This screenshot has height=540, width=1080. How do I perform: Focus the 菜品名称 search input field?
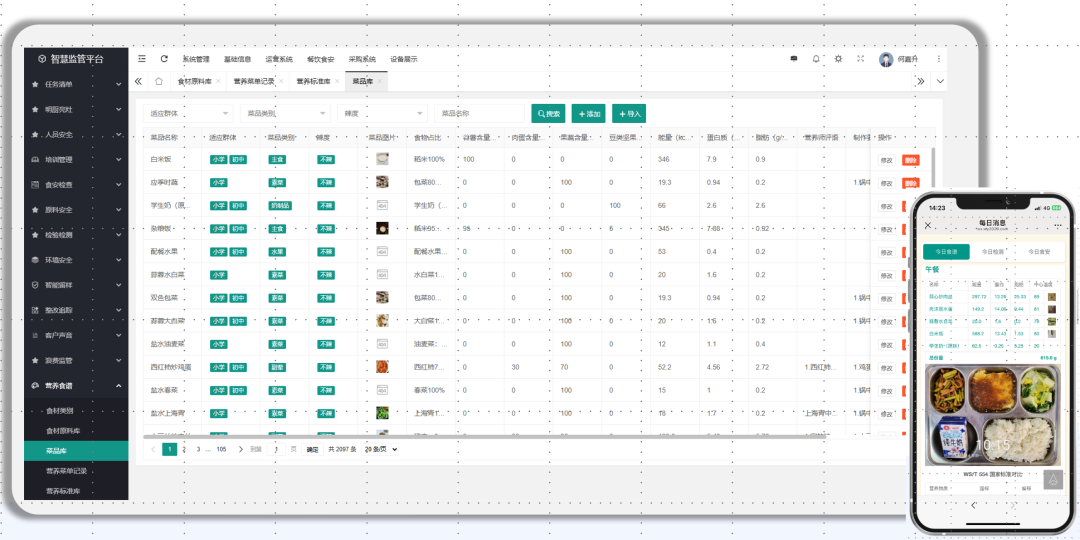479,114
